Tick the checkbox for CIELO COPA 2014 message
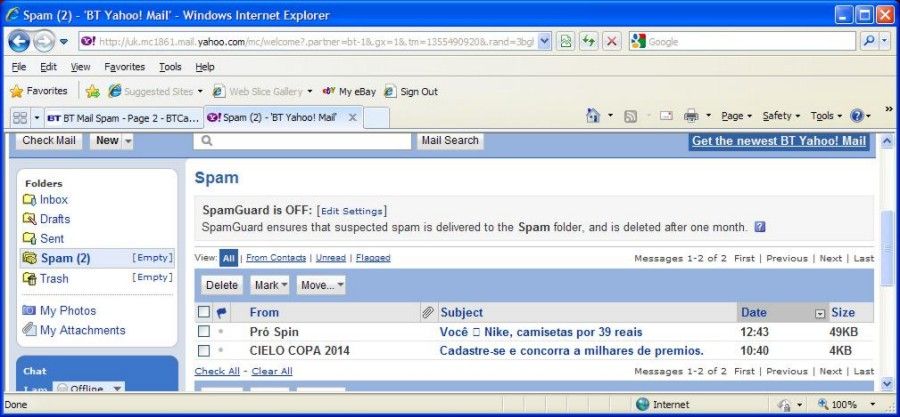Image resolution: width=900 pixels, height=417 pixels. (x=204, y=350)
